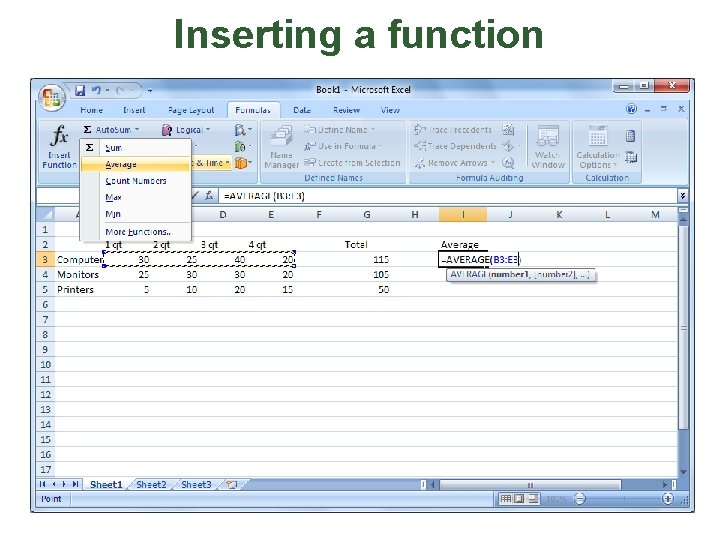
Task: Select row header 3
Action: (x=45, y=259)
